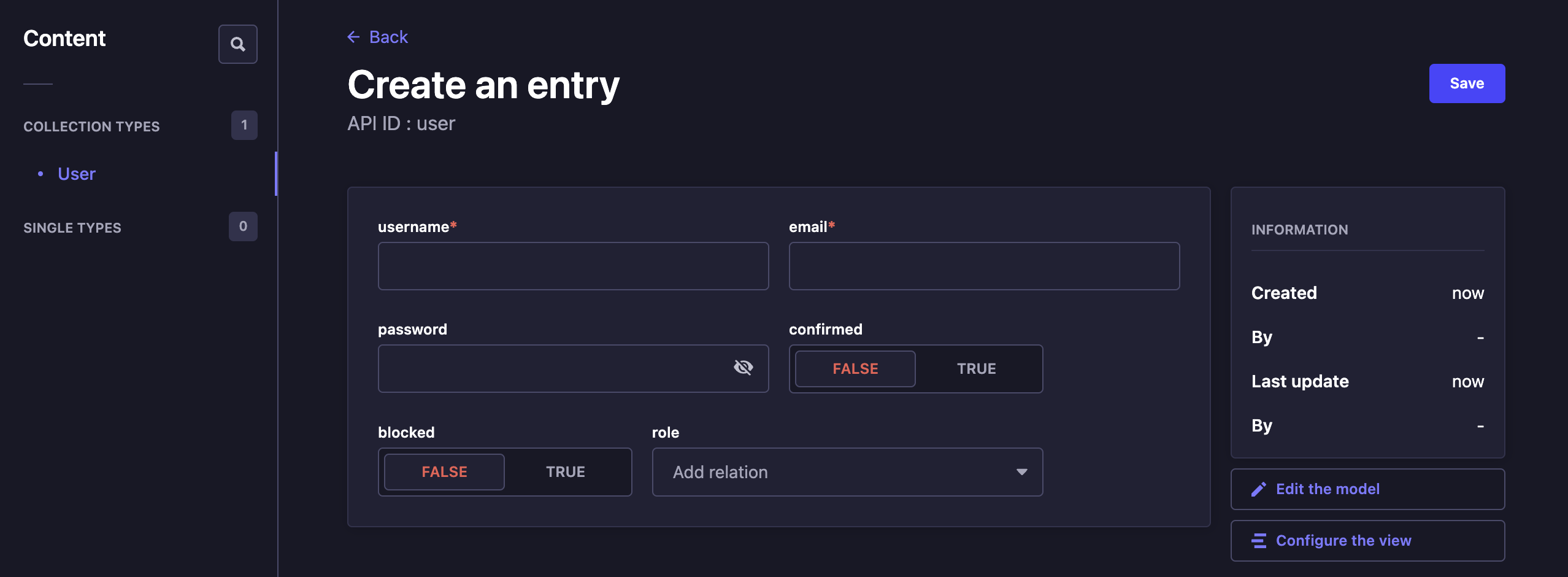Toggle password visibility with the eye icon

745,368
